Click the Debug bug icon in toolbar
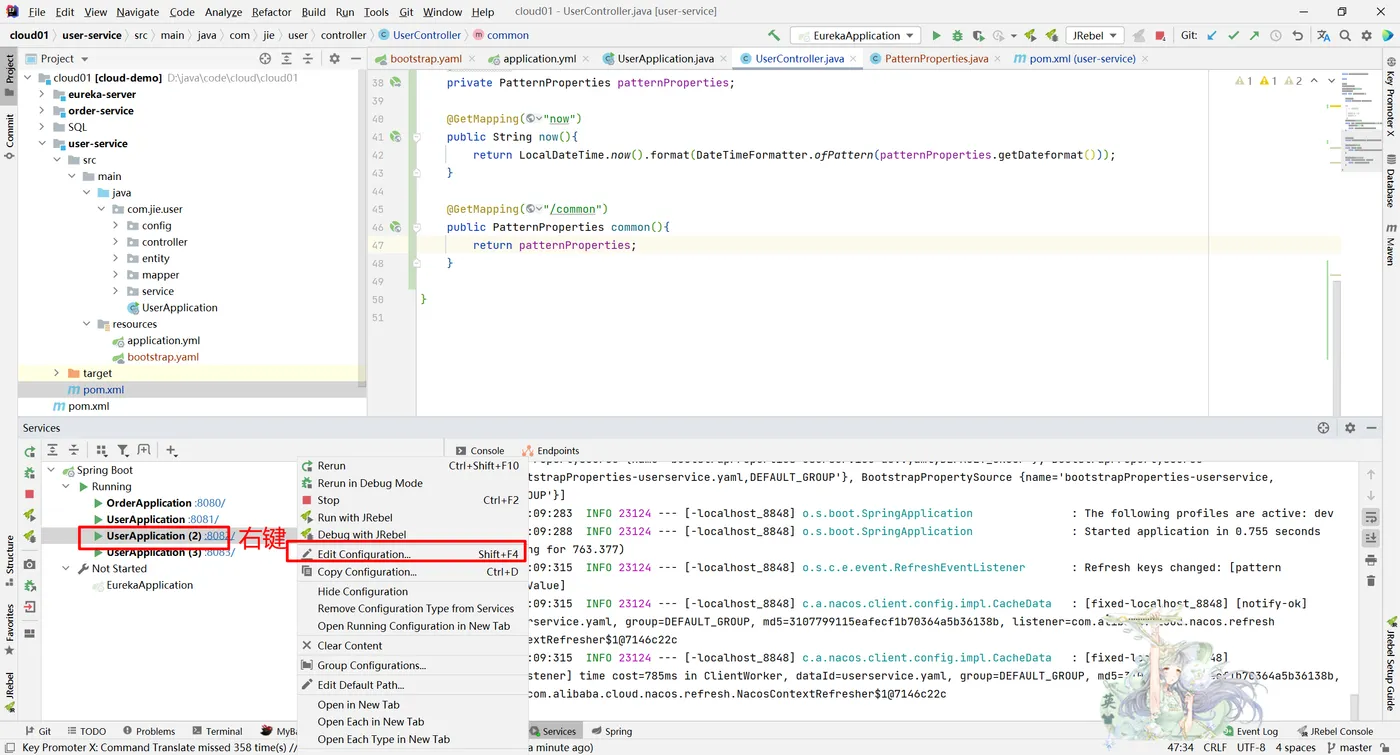The image size is (1400, 755). 957,35
